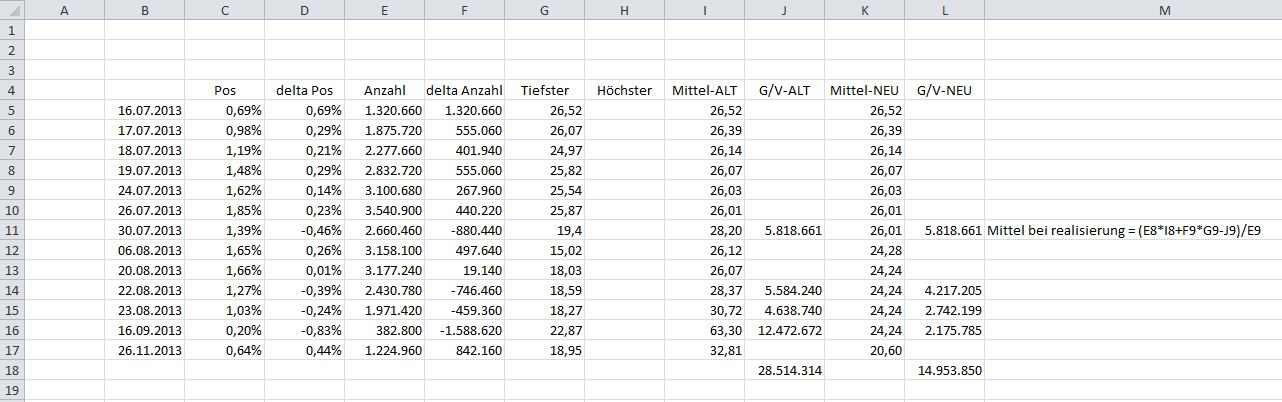Select column header B
The image size is (1282, 402).
(x=144, y=10)
